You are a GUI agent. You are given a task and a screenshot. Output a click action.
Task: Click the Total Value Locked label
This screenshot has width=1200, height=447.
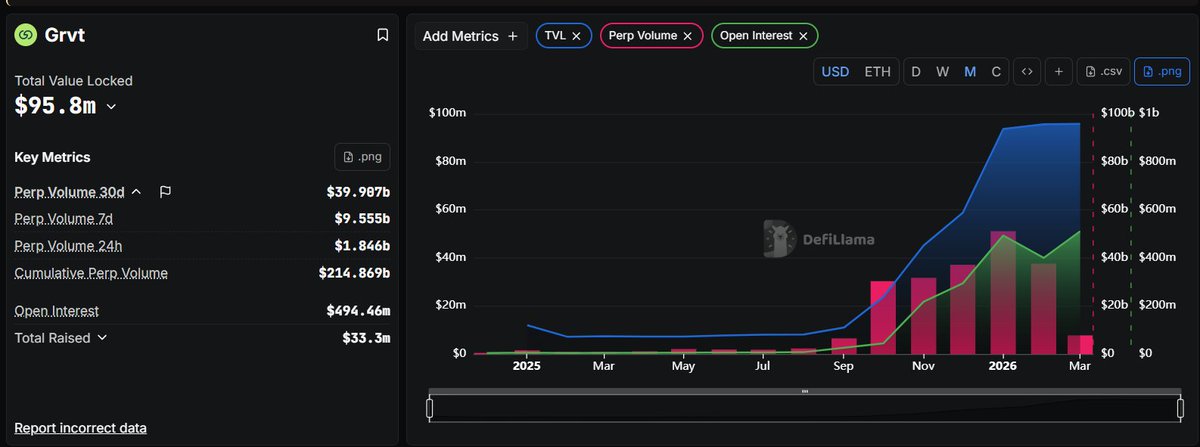[x=73, y=81]
